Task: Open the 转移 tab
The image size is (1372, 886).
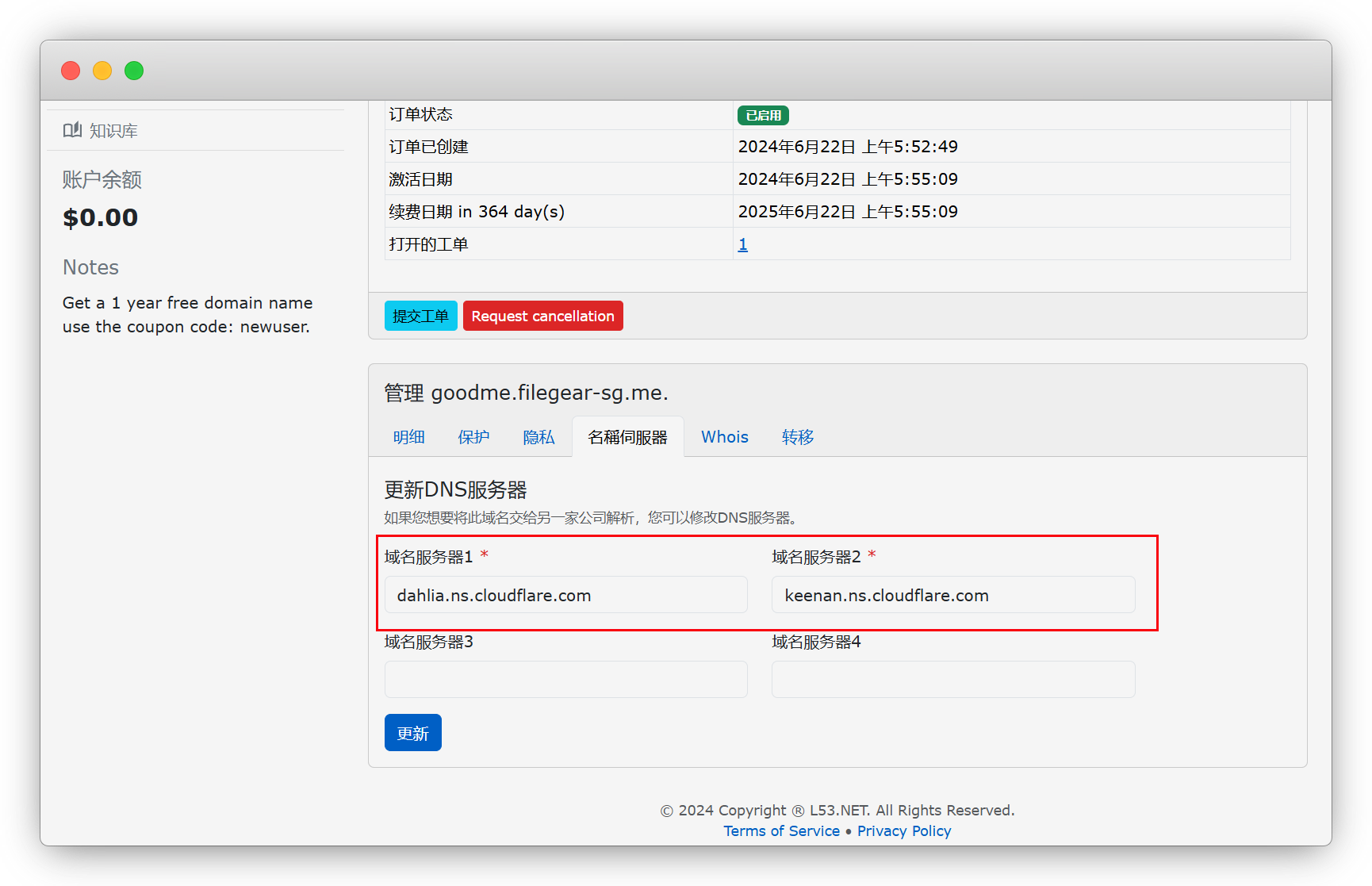Action: [797, 437]
